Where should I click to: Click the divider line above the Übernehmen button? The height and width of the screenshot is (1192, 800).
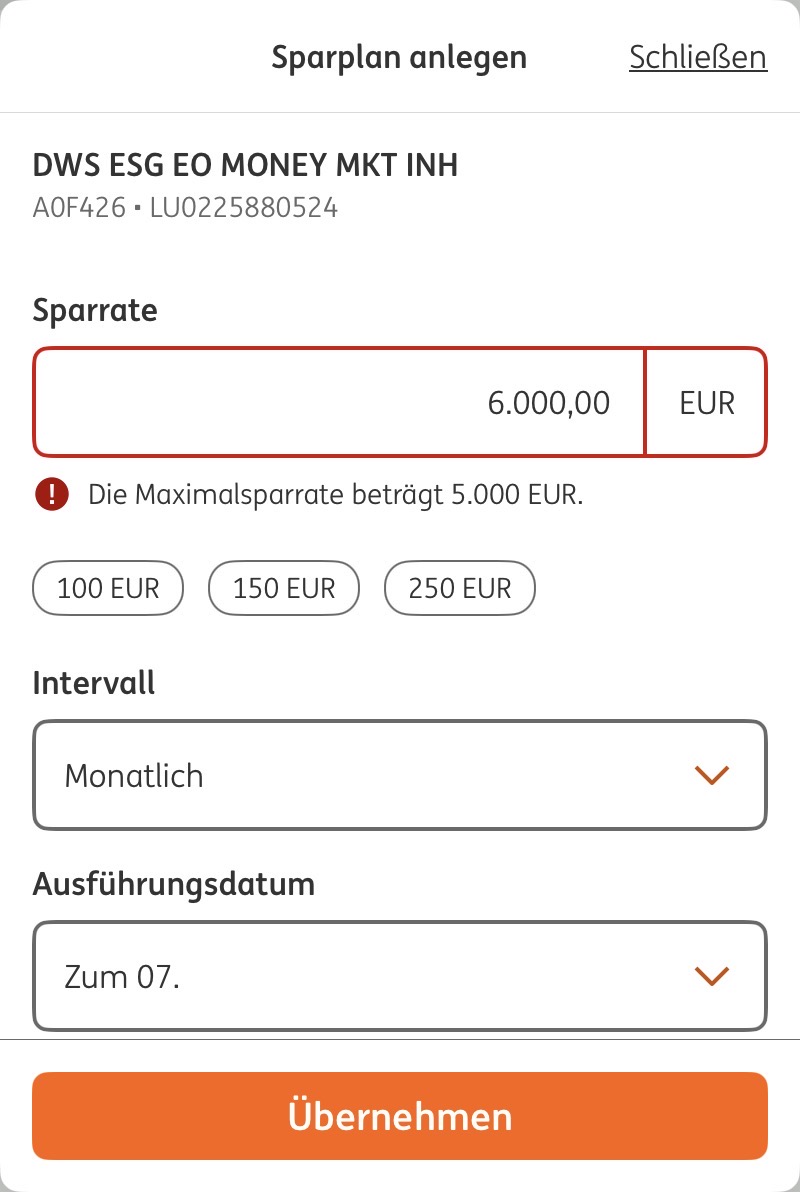coord(400,1040)
